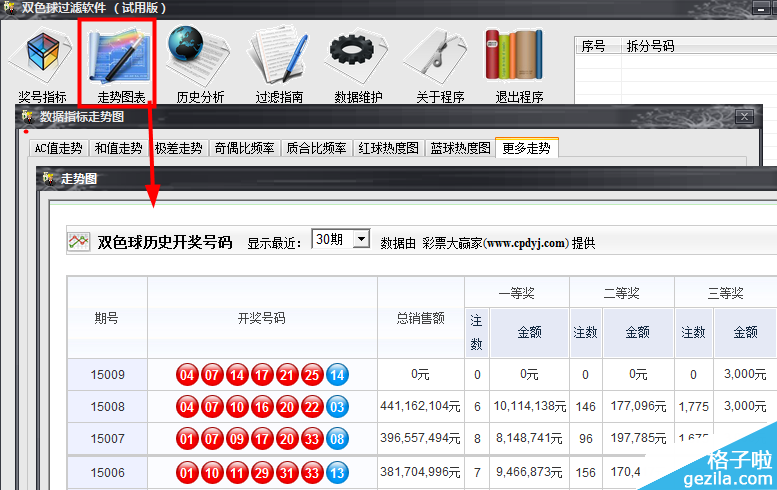Viewport: 777px width, 490px height.
Task: Expand the 显示最近 30期 dropdown
Action: coord(361,240)
